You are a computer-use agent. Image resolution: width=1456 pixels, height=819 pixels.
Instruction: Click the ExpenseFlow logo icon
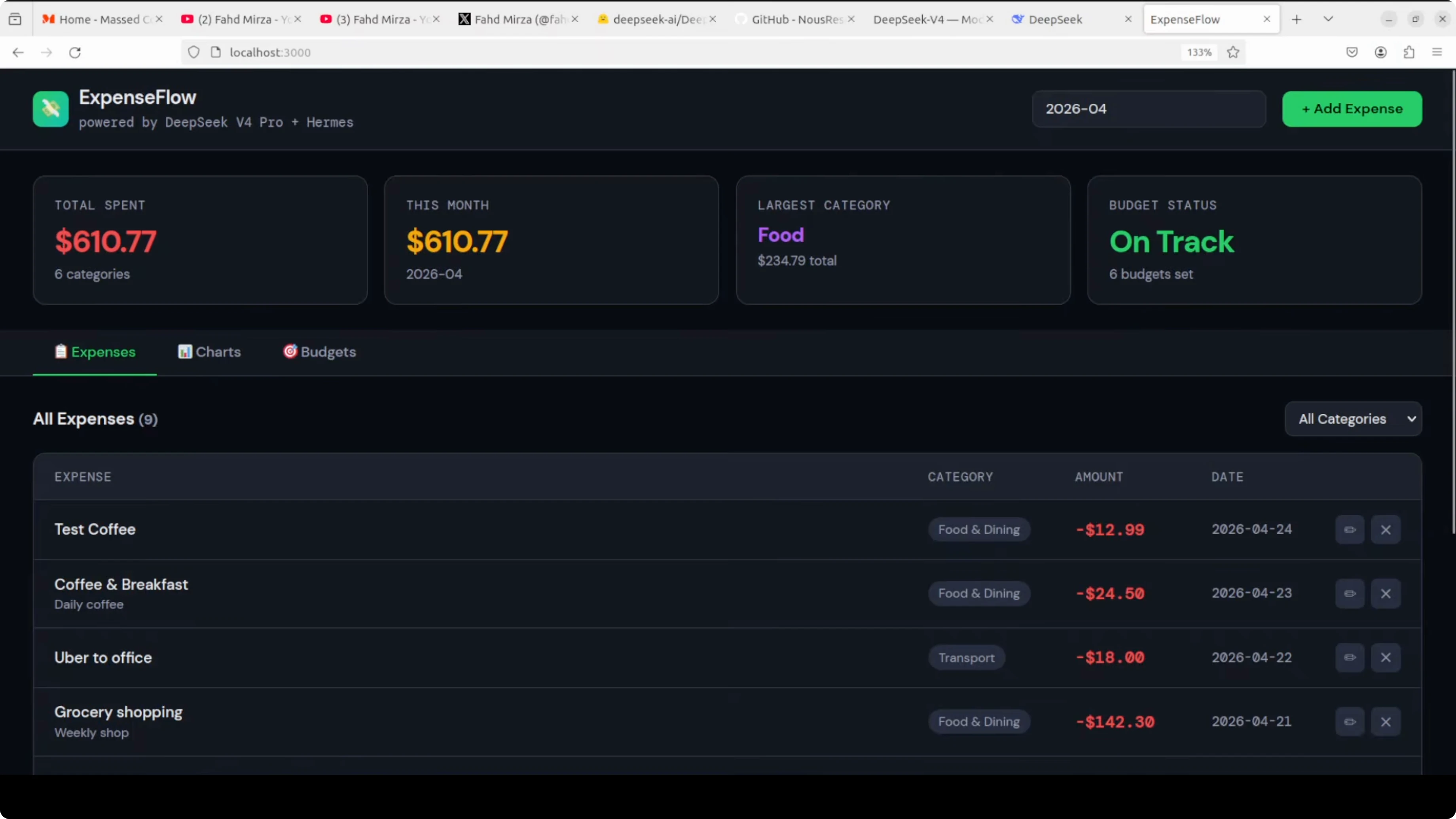pos(50,109)
